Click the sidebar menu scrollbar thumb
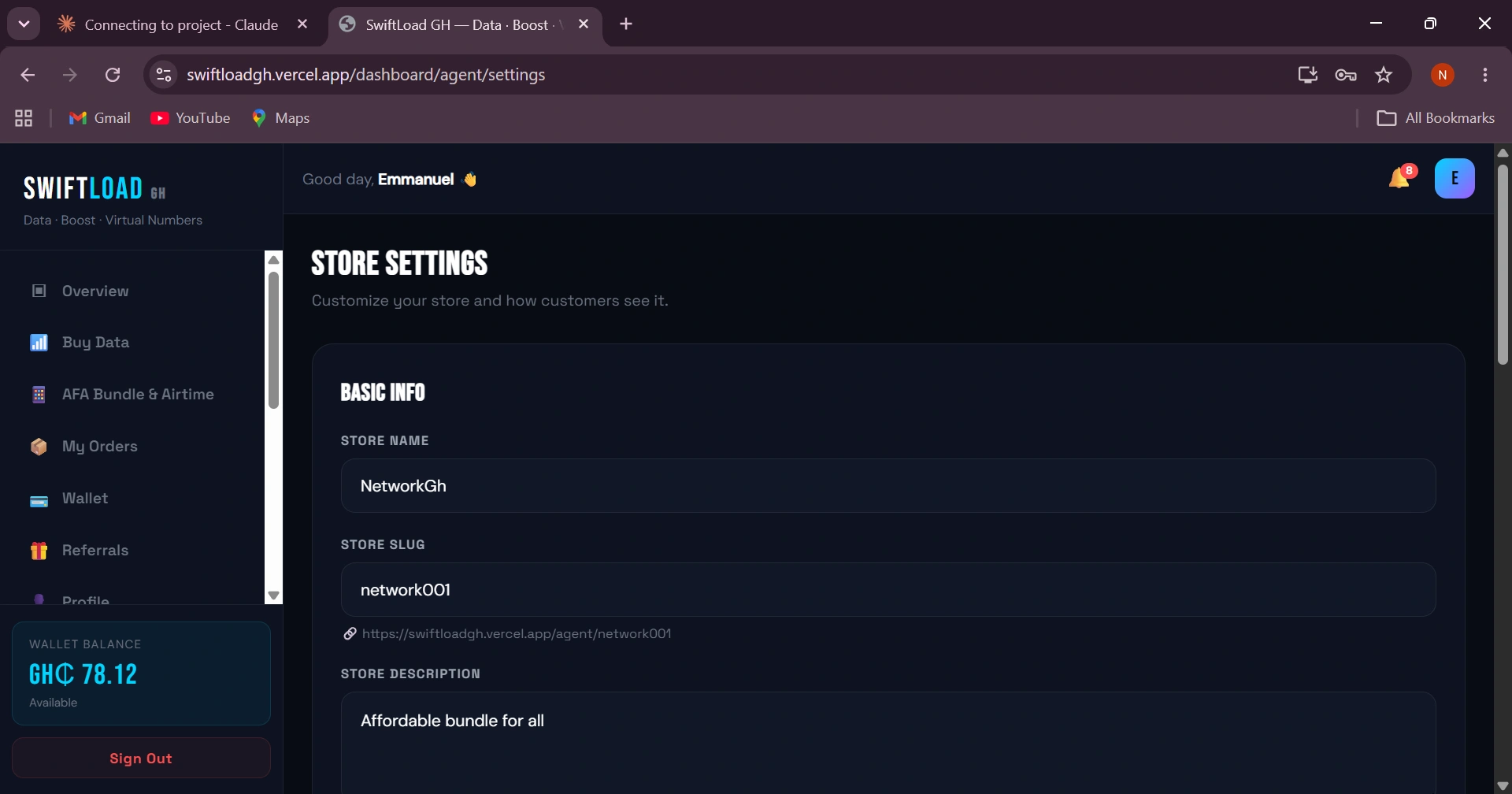This screenshot has height=794, width=1512. [273, 340]
